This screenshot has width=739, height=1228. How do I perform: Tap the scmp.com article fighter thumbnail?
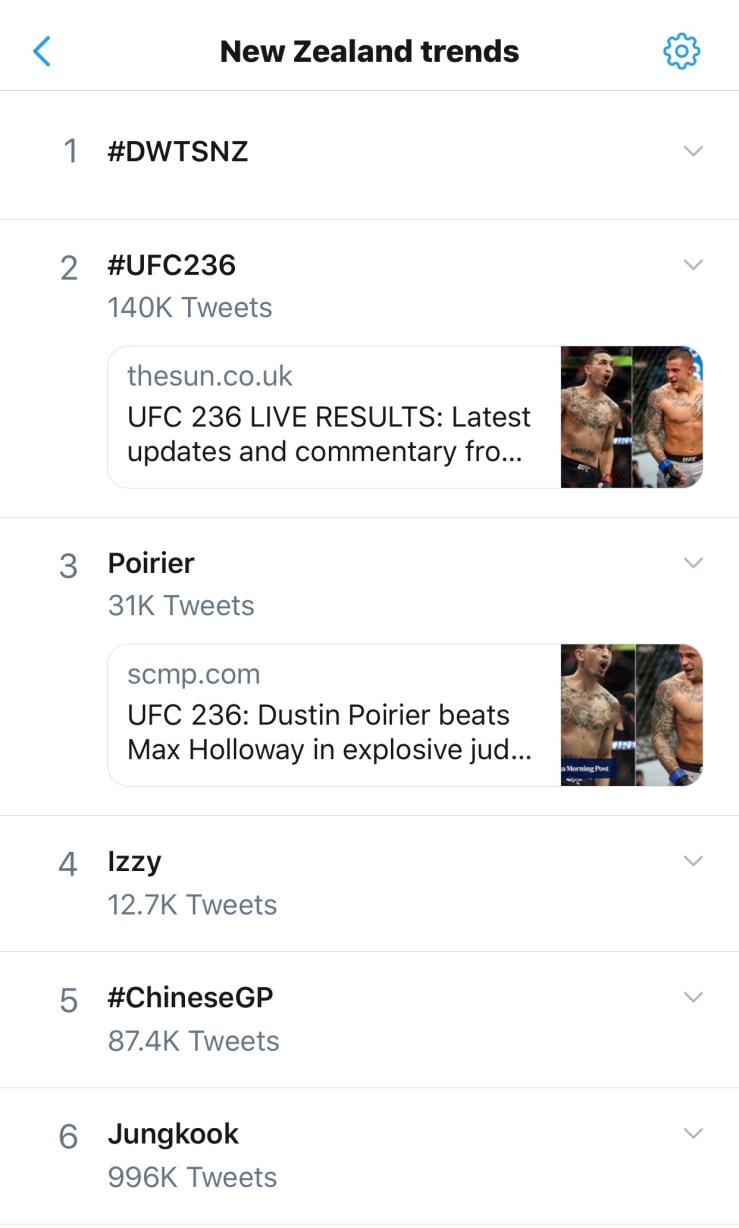coord(632,715)
